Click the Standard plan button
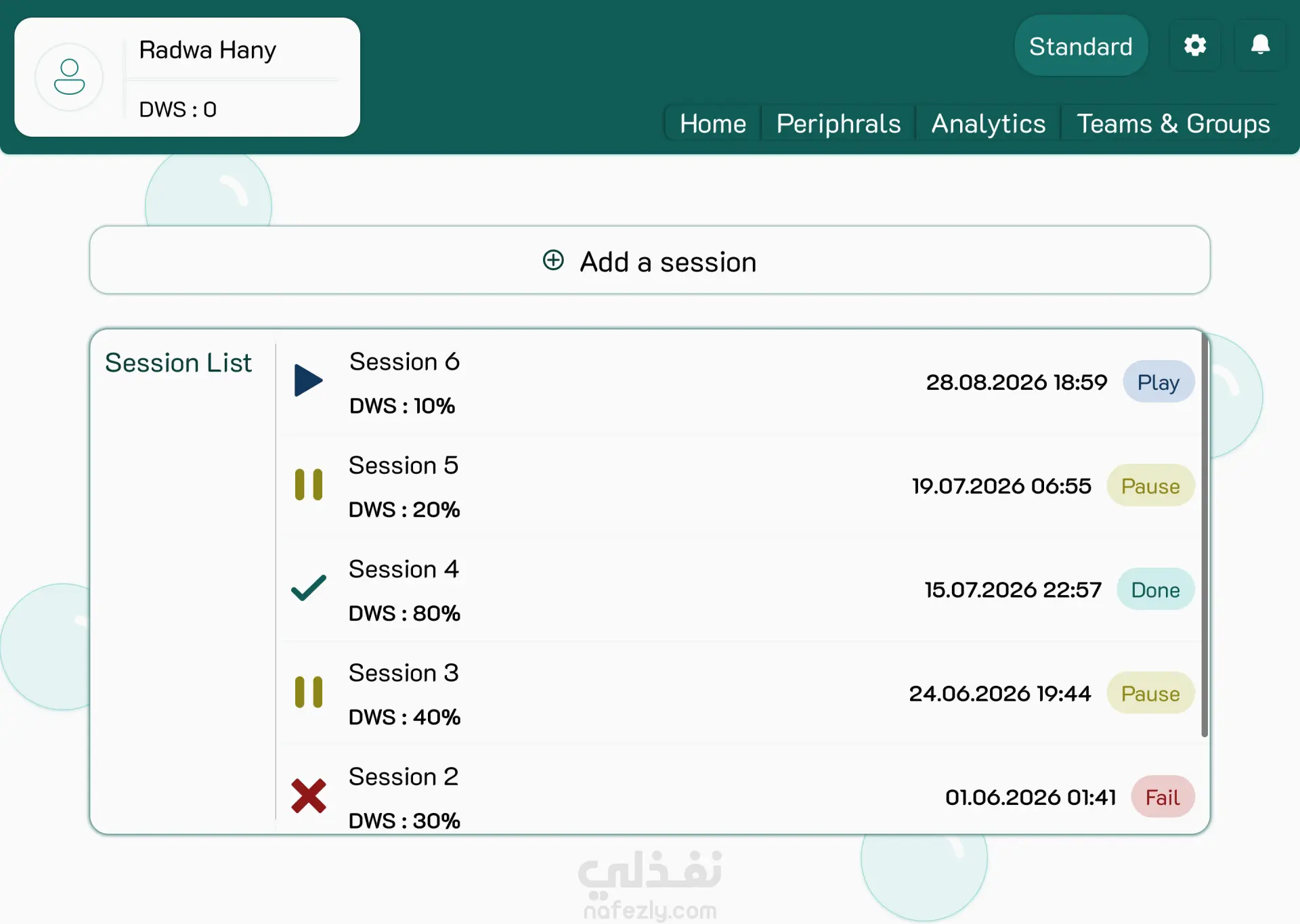The width and height of the screenshot is (1300, 924). 1081,46
